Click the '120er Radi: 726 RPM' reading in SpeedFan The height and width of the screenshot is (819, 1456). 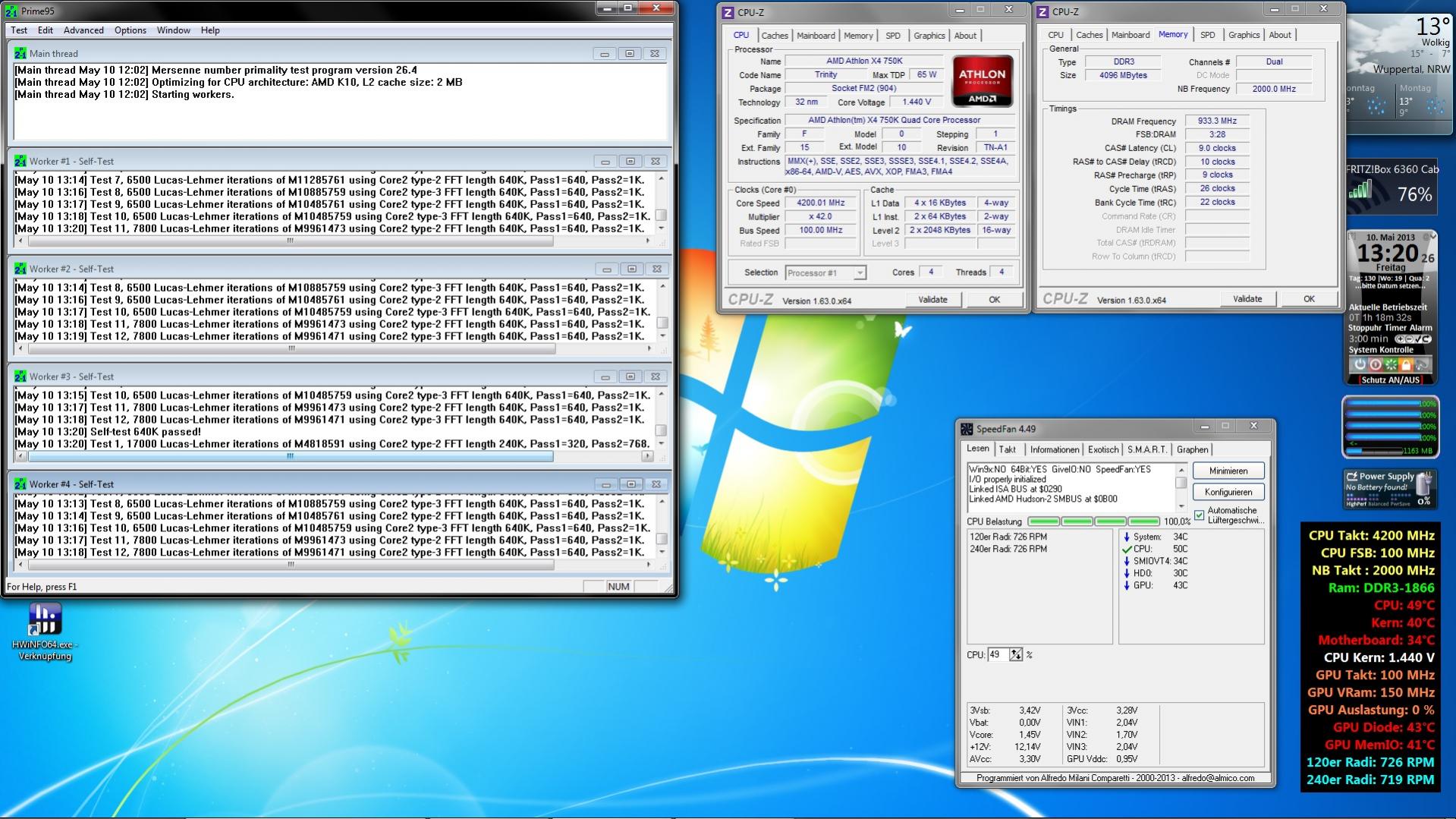pyautogui.click(x=1008, y=537)
